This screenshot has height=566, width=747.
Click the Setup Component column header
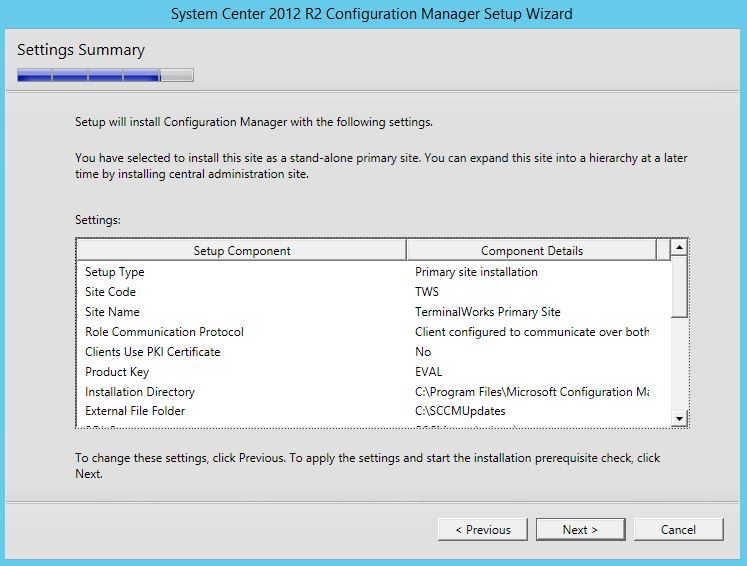[242, 251]
